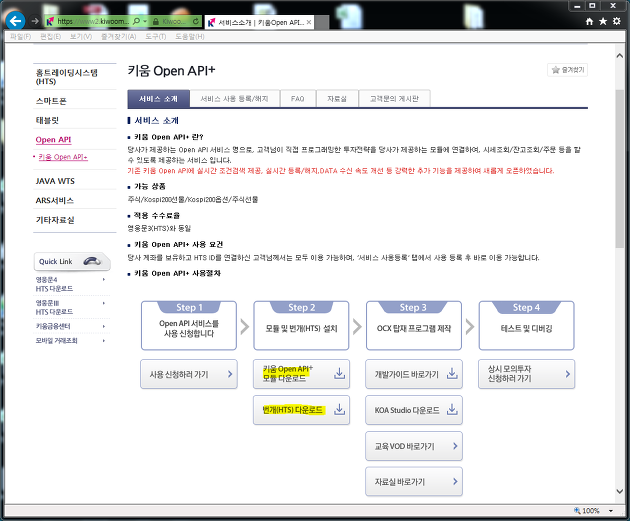Click the 즐겨찾기 bookmark button
Image resolution: width=630 pixels, height=521 pixels.
click(567, 70)
